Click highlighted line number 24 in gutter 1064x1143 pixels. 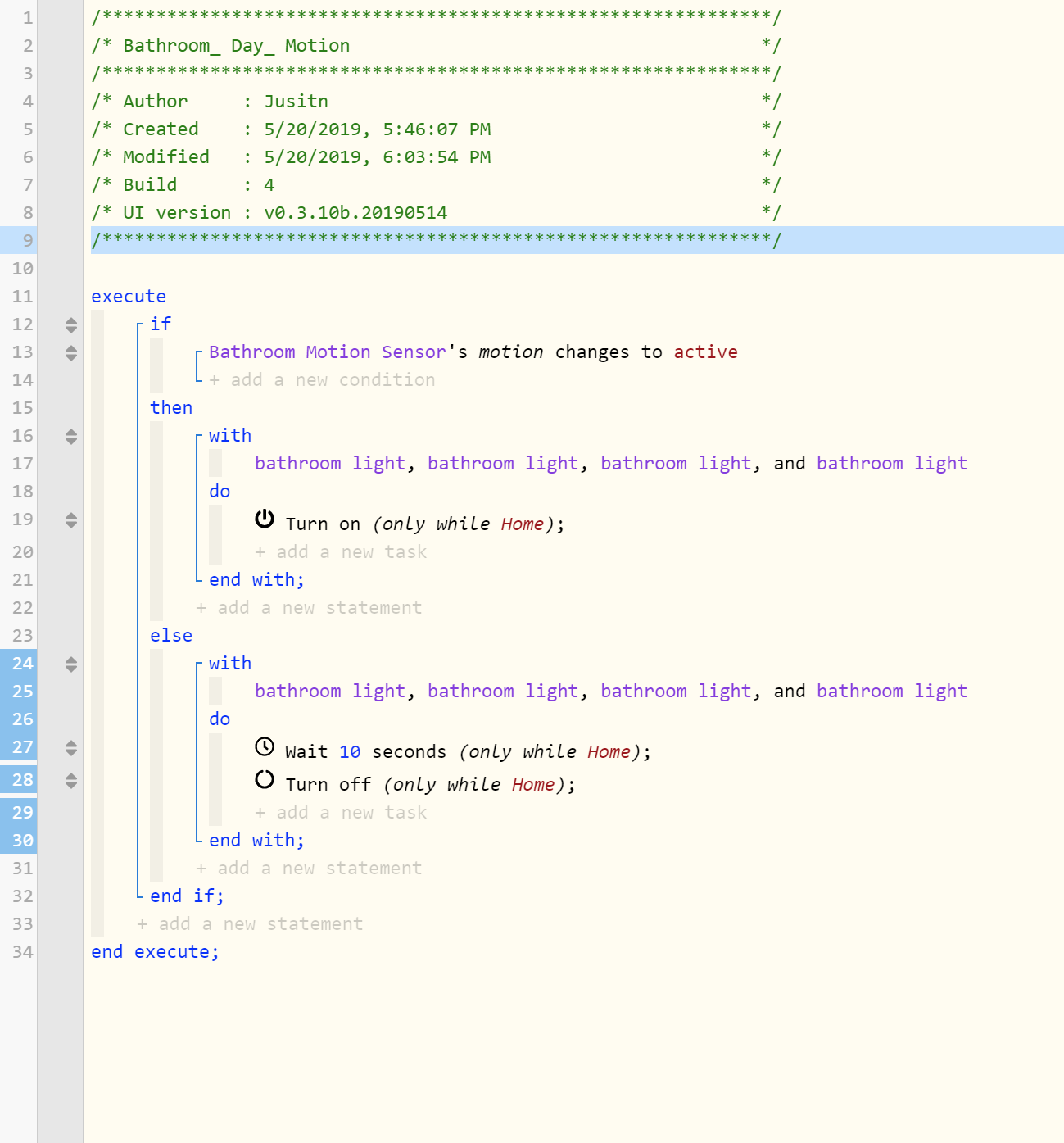click(23, 663)
